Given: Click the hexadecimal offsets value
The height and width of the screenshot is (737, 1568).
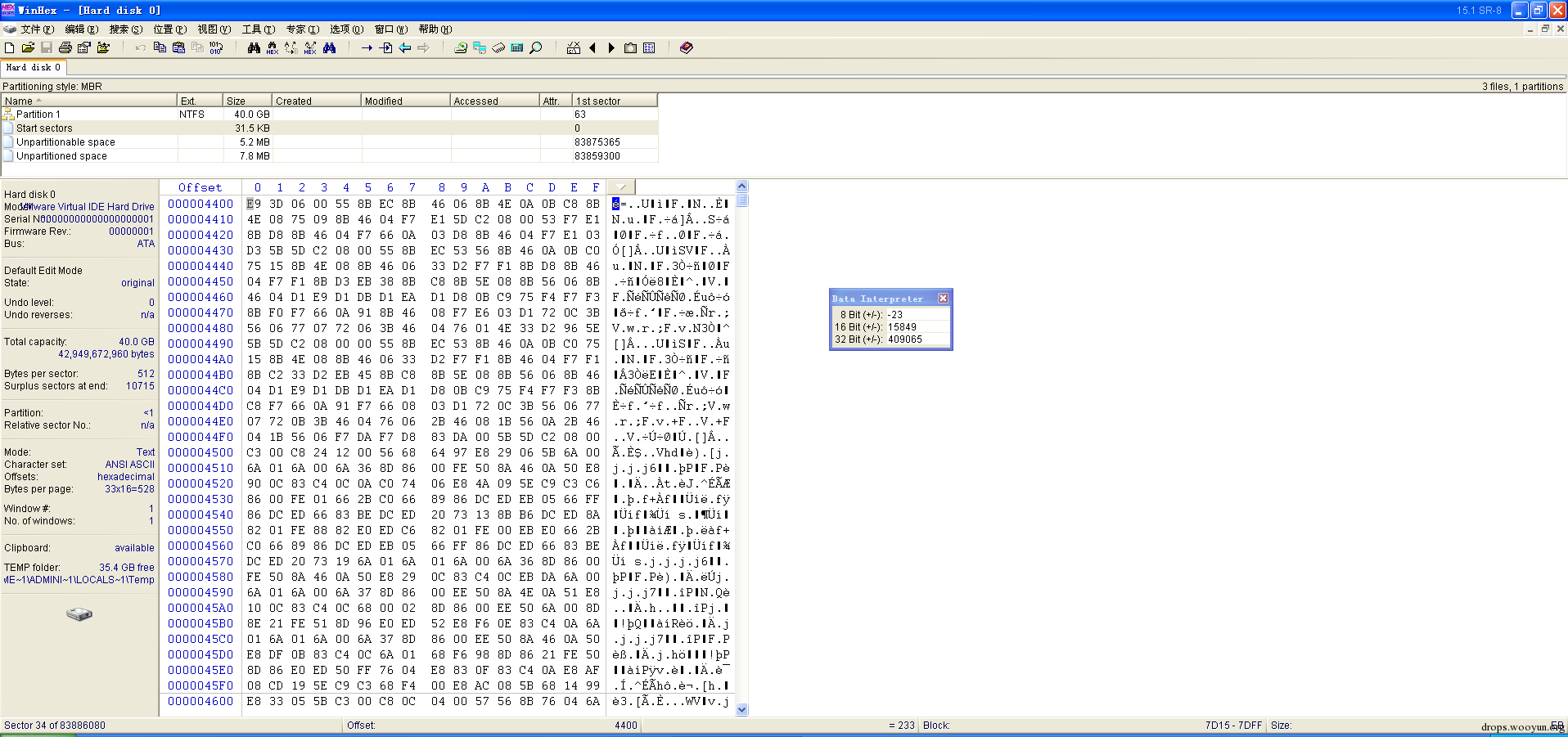Looking at the screenshot, I should pos(126,477).
